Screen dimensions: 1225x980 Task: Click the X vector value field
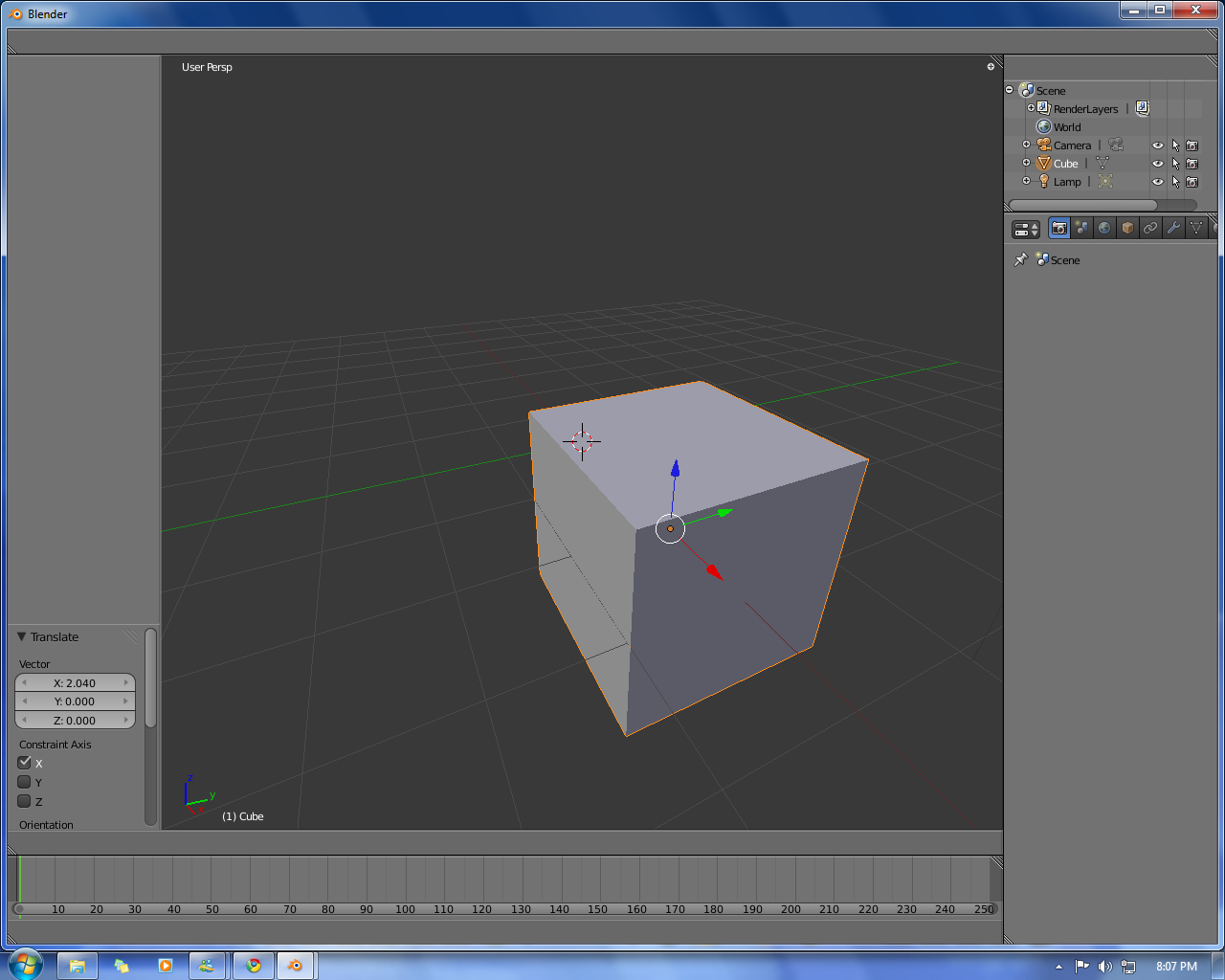[x=75, y=682]
